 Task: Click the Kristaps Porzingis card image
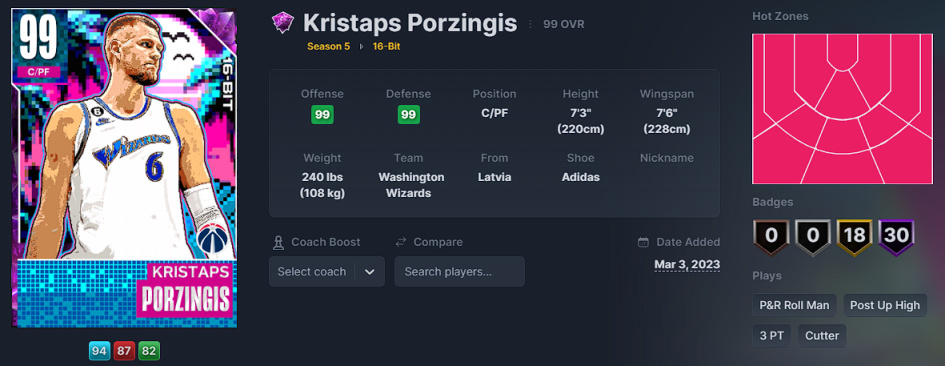[125, 168]
